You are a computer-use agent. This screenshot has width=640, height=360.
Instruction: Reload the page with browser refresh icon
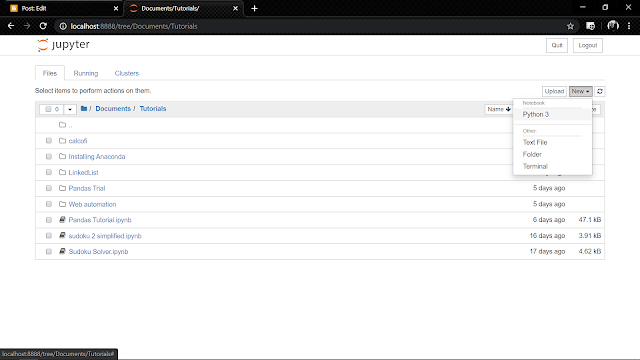pos(43,26)
